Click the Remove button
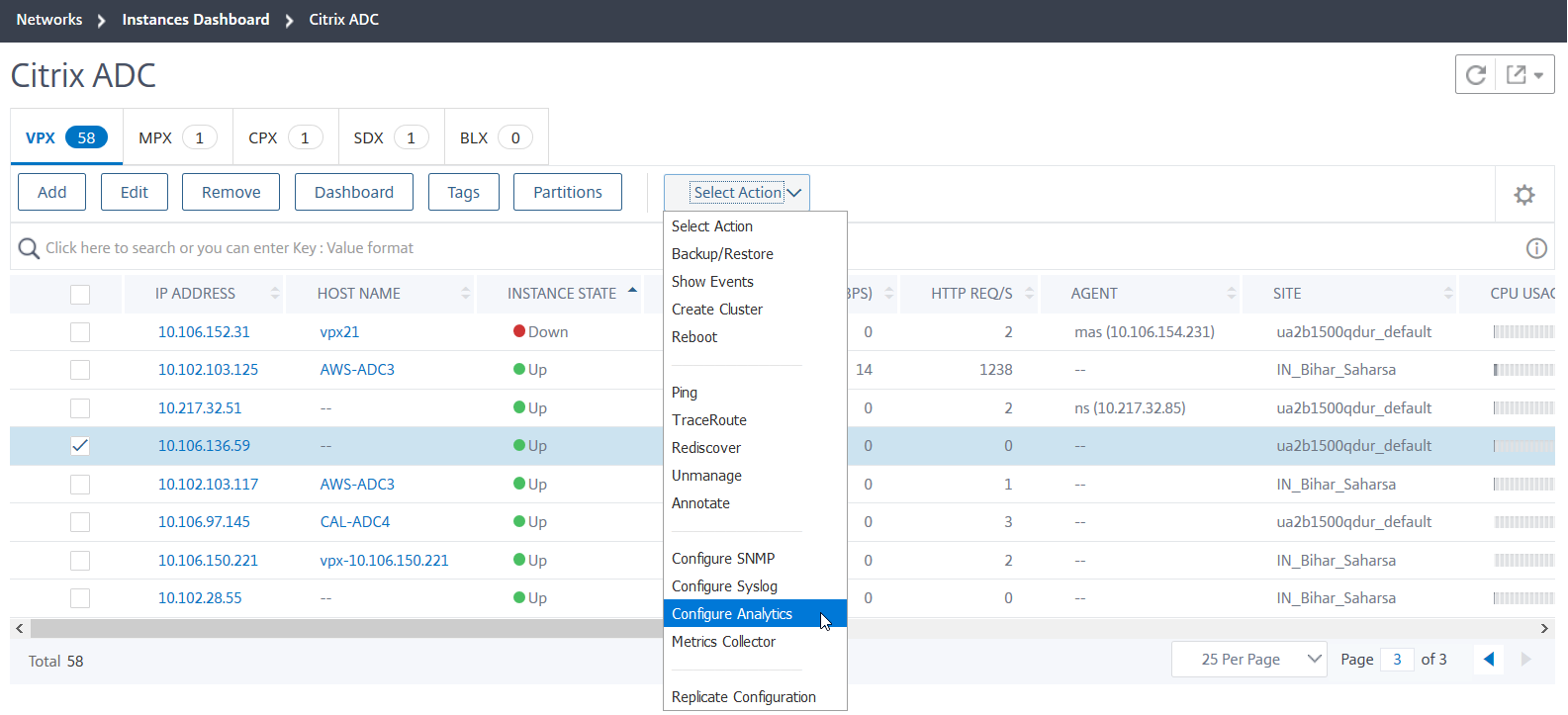 click(x=231, y=192)
